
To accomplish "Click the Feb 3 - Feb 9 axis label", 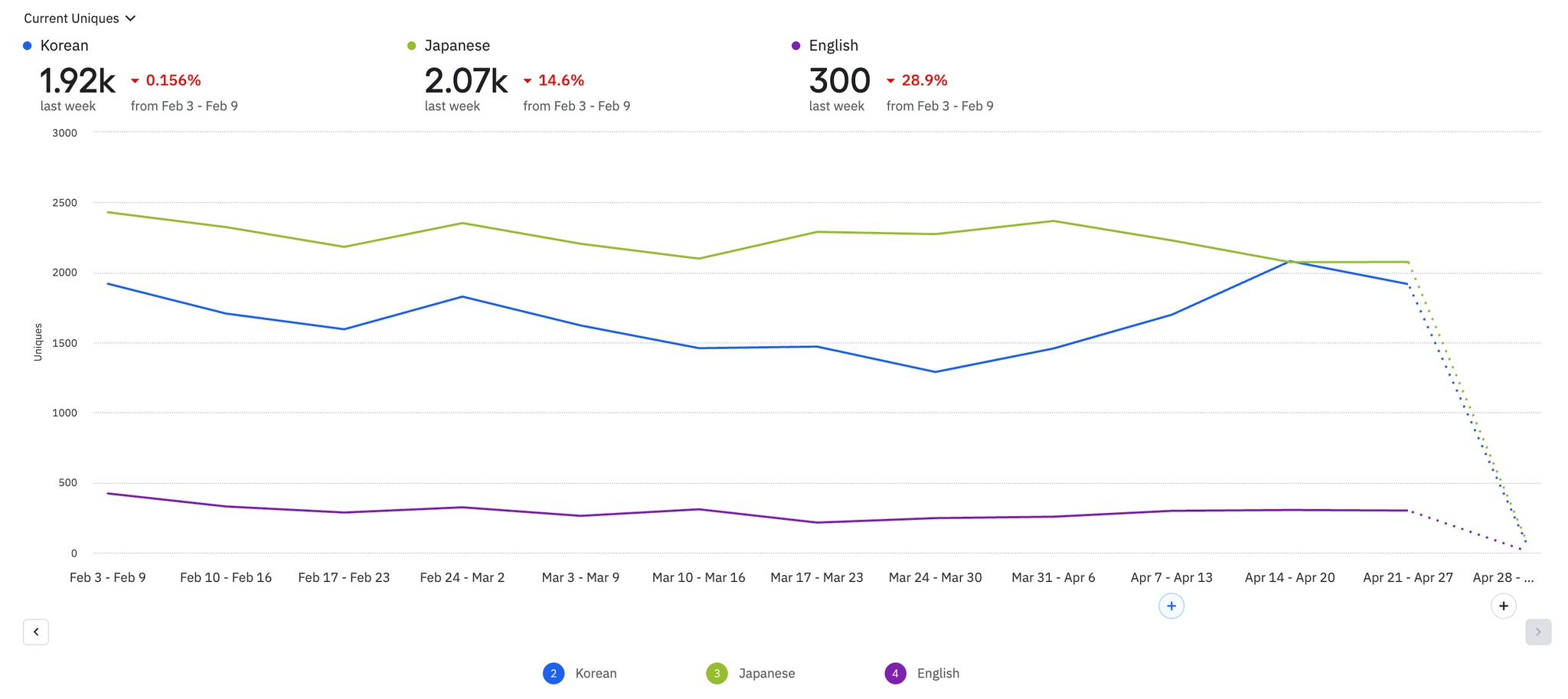I will pyautogui.click(x=107, y=577).
